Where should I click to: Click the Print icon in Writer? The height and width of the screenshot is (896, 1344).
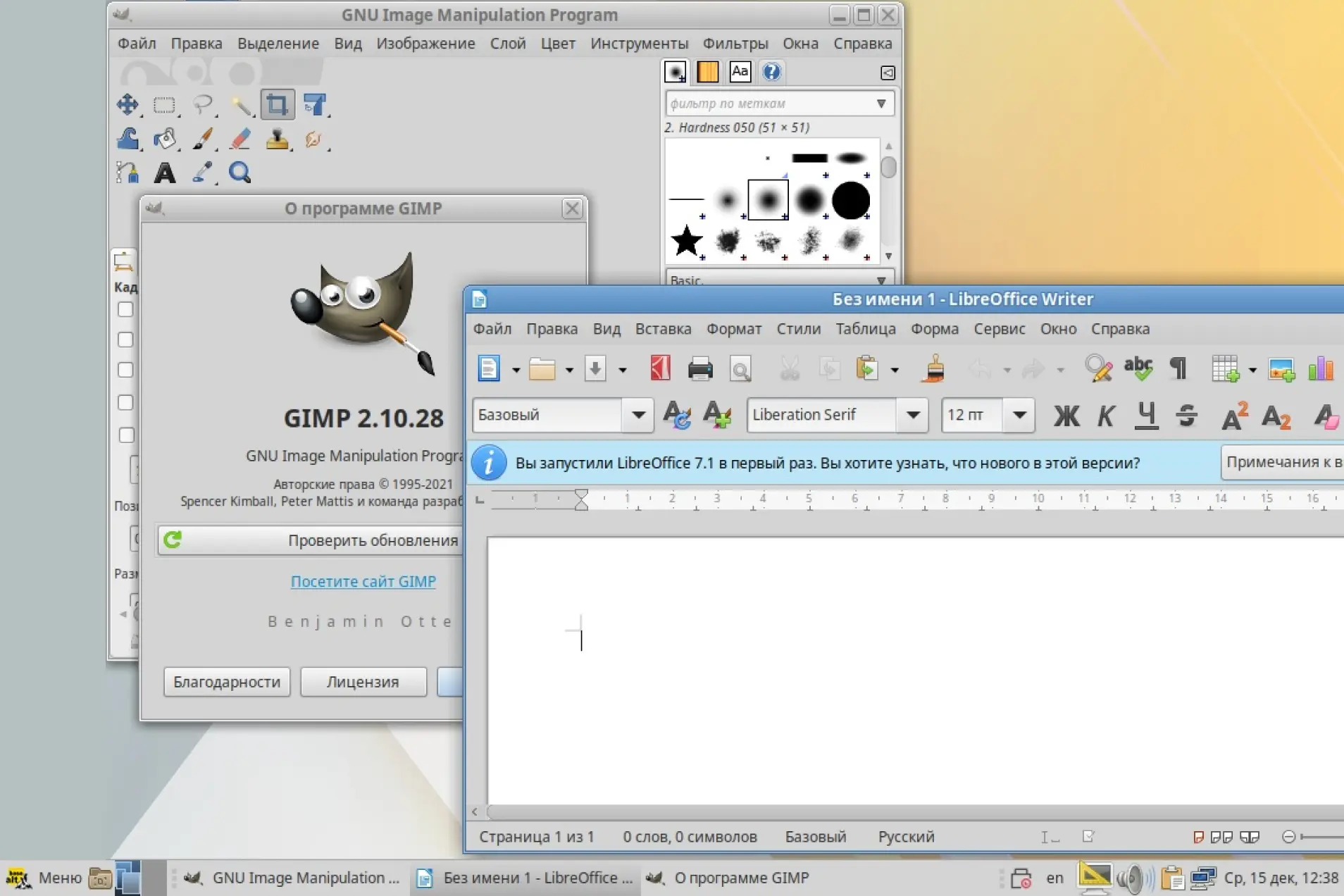699,369
